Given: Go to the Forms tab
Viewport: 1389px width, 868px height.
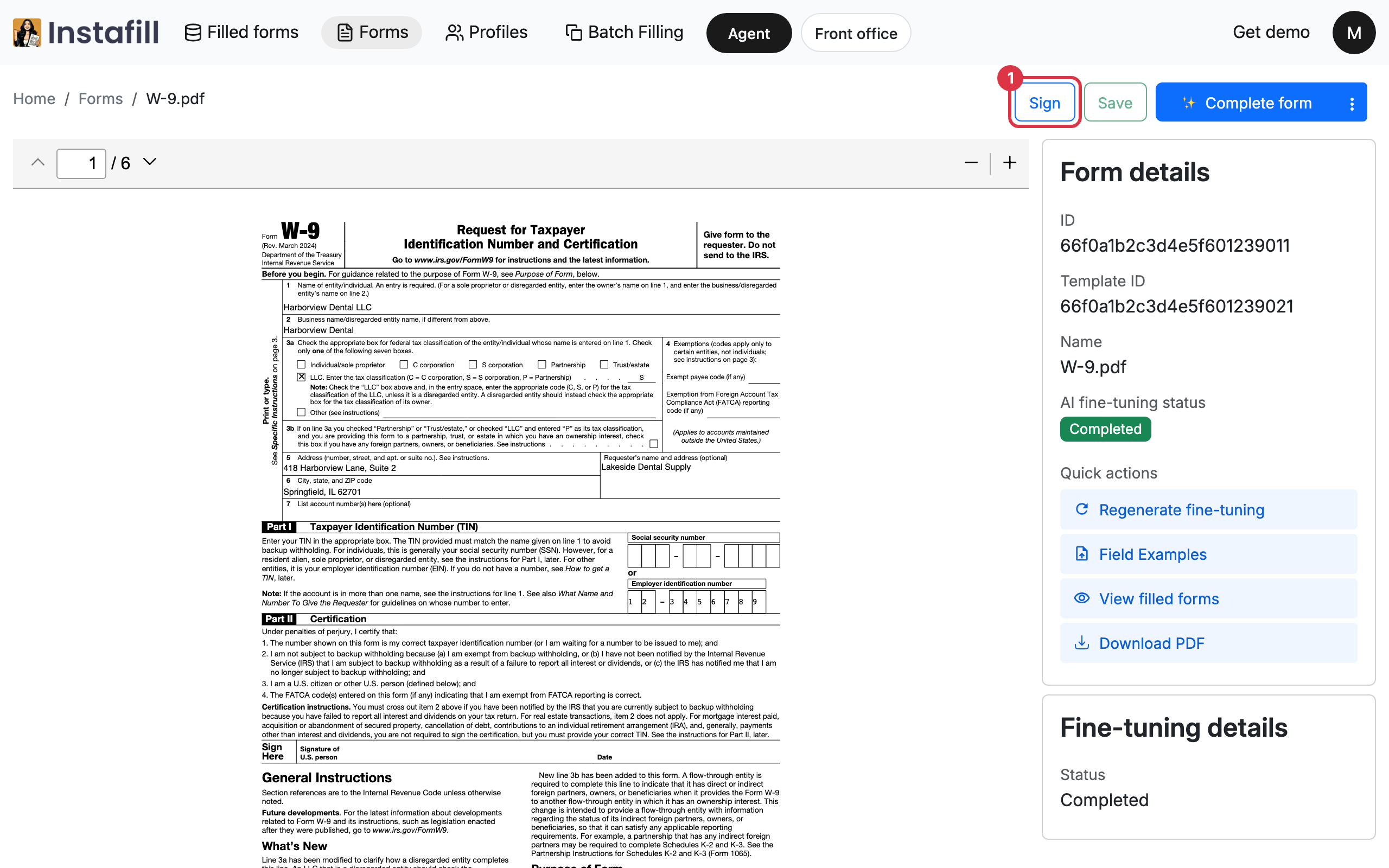Looking at the screenshot, I should [371, 32].
